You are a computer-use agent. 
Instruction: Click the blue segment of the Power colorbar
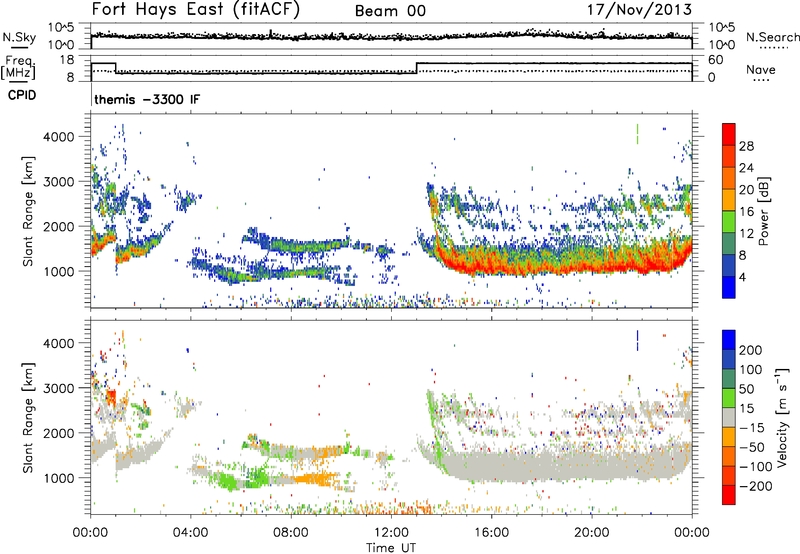pos(729,287)
